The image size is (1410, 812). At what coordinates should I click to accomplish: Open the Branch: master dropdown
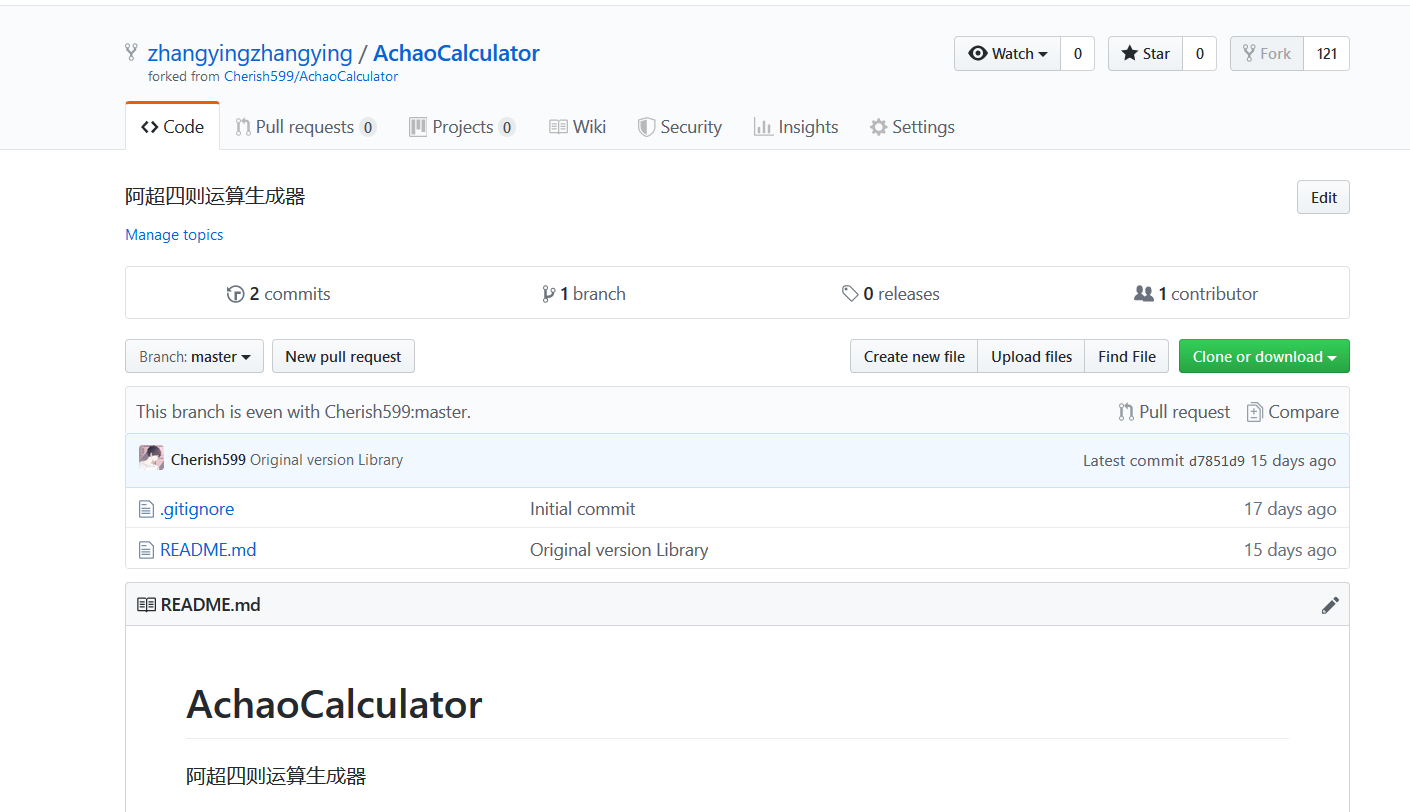(194, 356)
